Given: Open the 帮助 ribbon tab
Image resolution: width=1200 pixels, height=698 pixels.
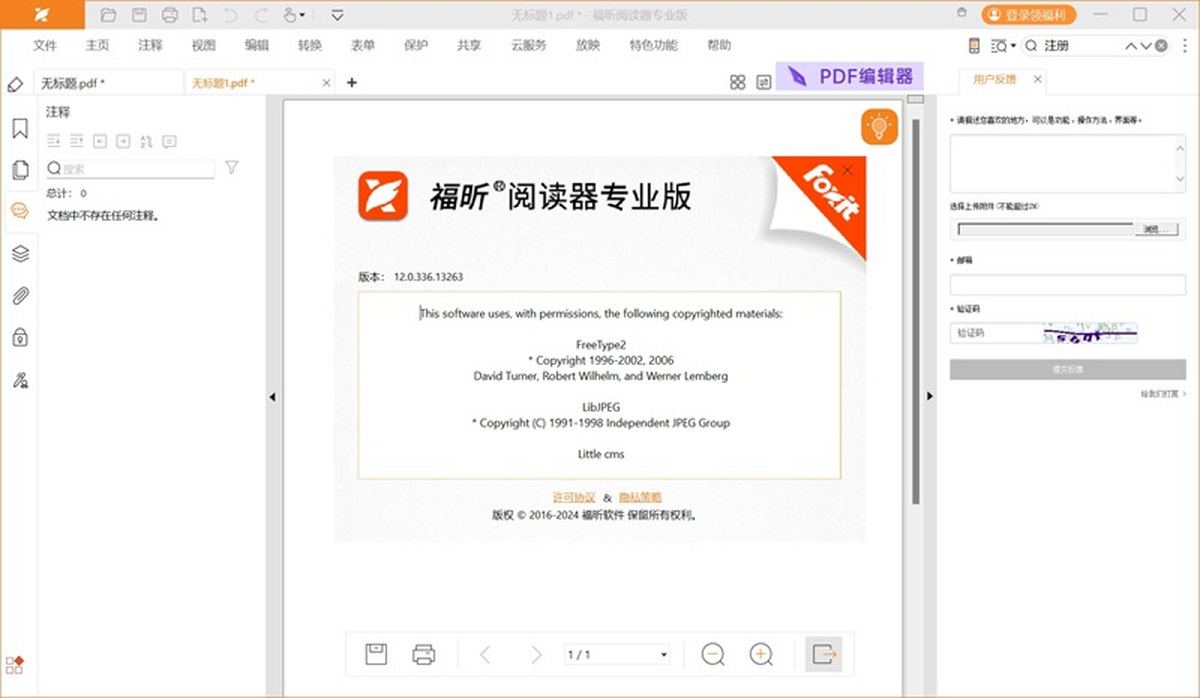Looking at the screenshot, I should coord(718,46).
